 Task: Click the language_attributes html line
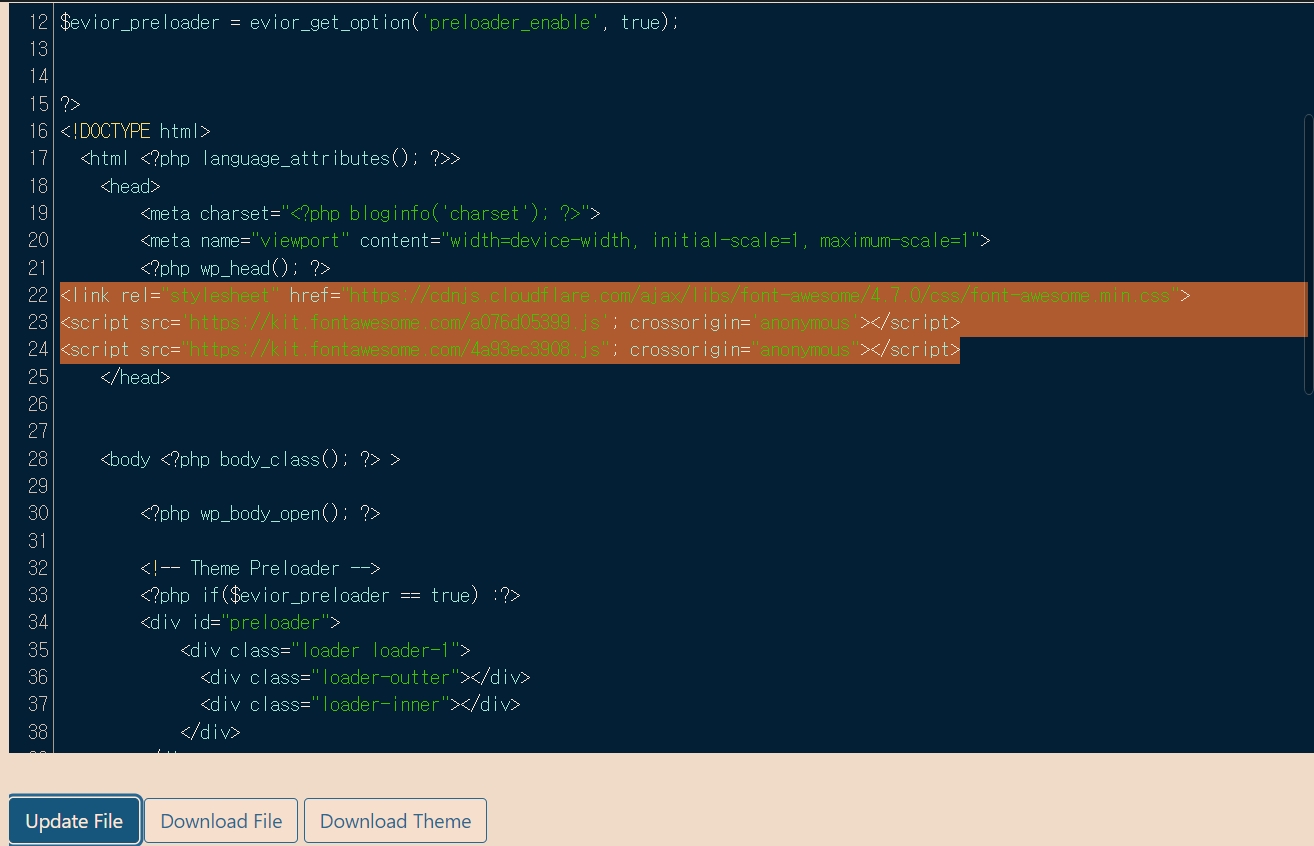click(270, 158)
